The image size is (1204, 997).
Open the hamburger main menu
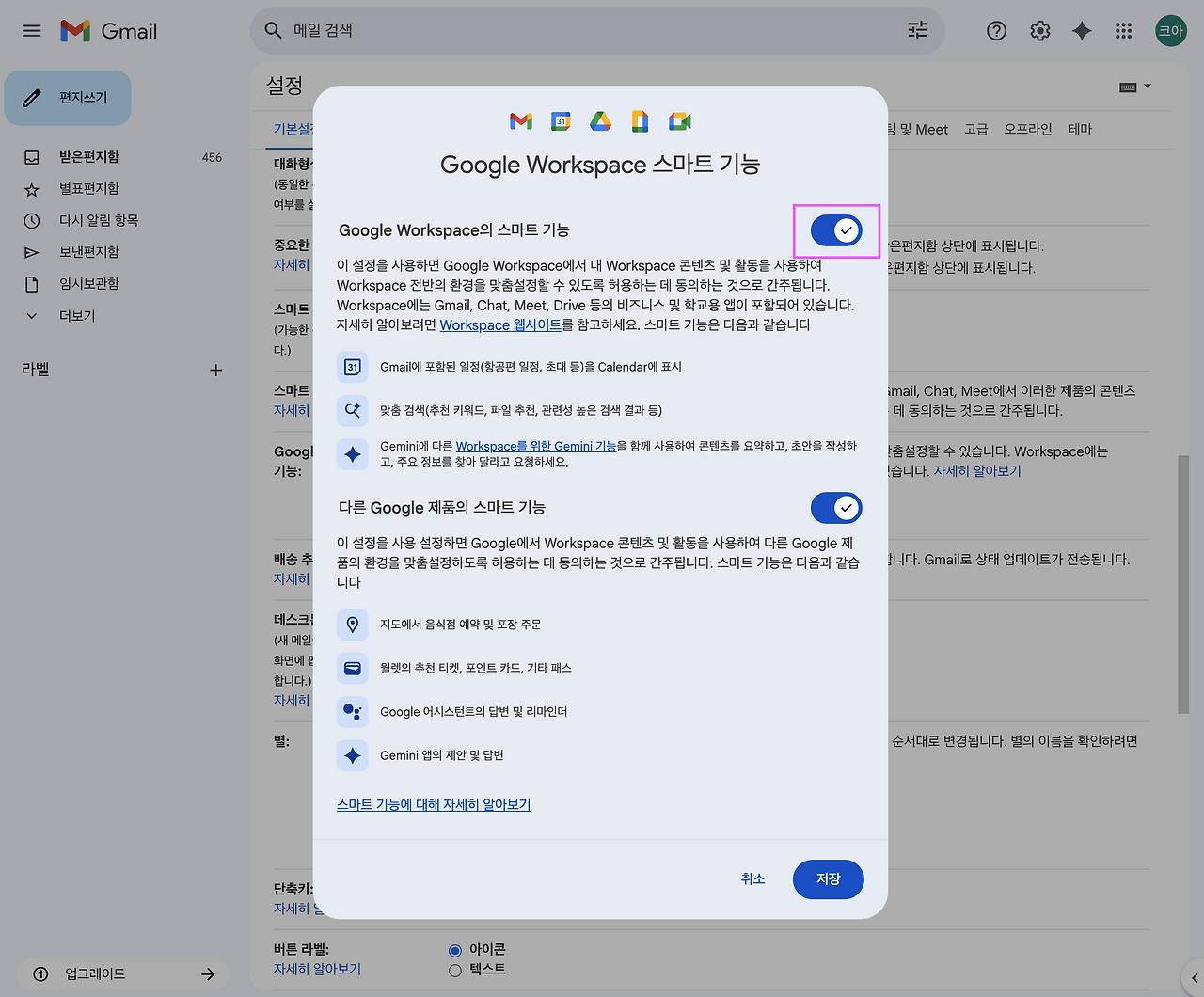click(31, 30)
